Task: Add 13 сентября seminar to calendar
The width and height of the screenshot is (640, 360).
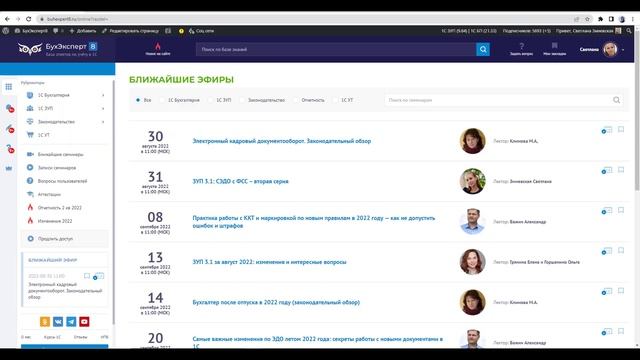Action: [x=607, y=251]
